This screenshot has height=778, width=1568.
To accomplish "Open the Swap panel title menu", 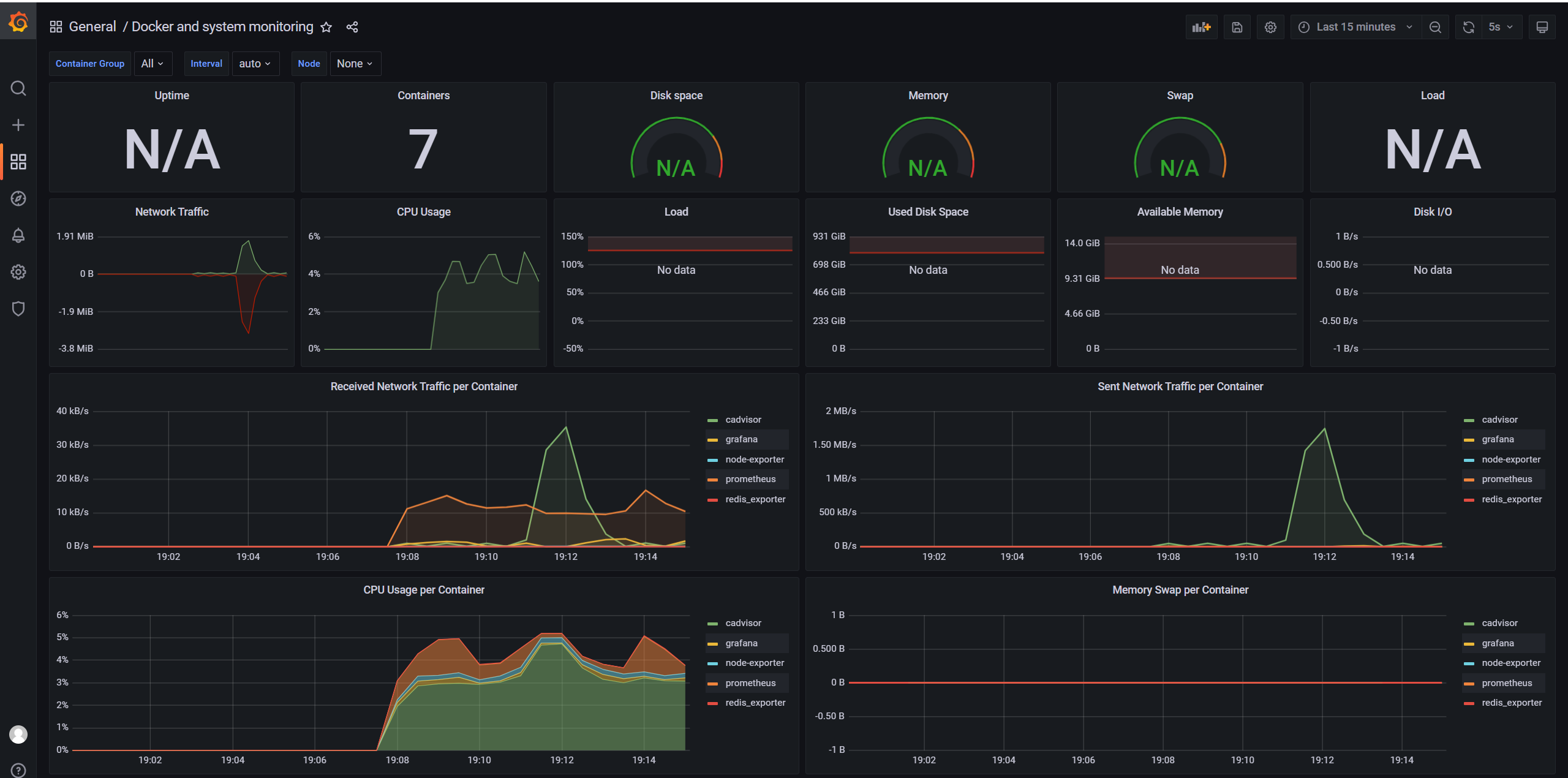I will point(1180,96).
